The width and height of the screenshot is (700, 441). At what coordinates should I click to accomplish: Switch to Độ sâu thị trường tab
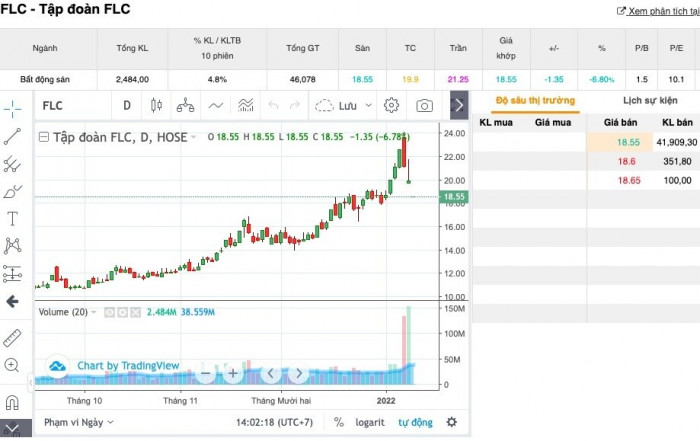535,100
